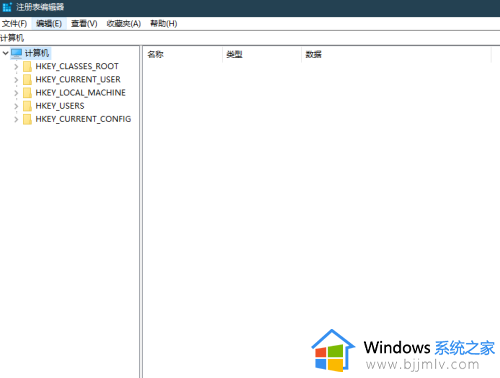Open the 编辑(E) menu
The width and height of the screenshot is (500, 378).
[x=49, y=24]
